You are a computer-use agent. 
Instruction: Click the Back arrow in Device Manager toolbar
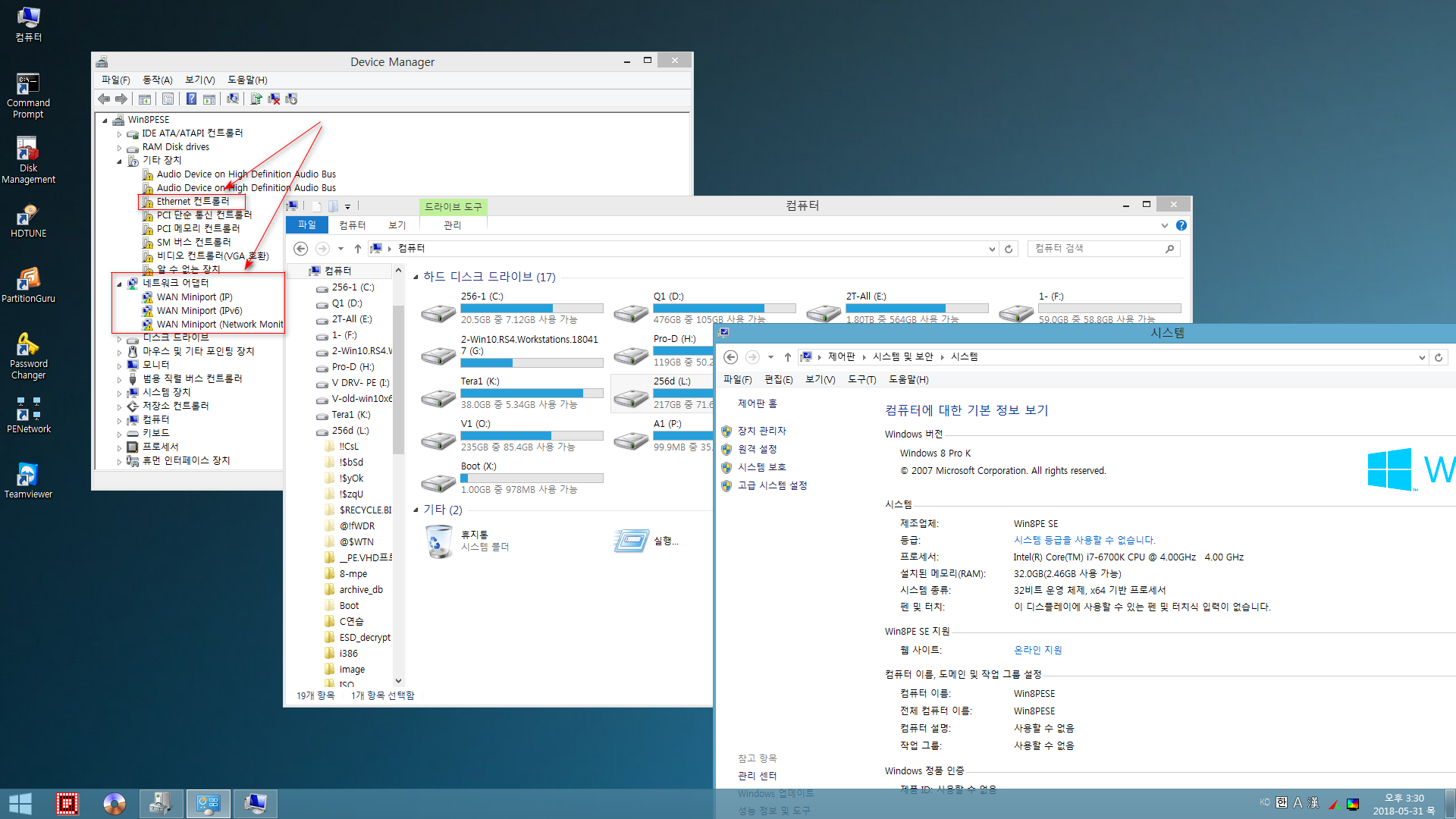pyautogui.click(x=104, y=99)
